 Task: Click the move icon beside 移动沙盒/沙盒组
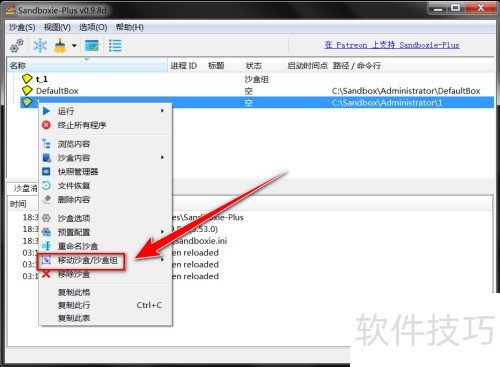[46, 260]
